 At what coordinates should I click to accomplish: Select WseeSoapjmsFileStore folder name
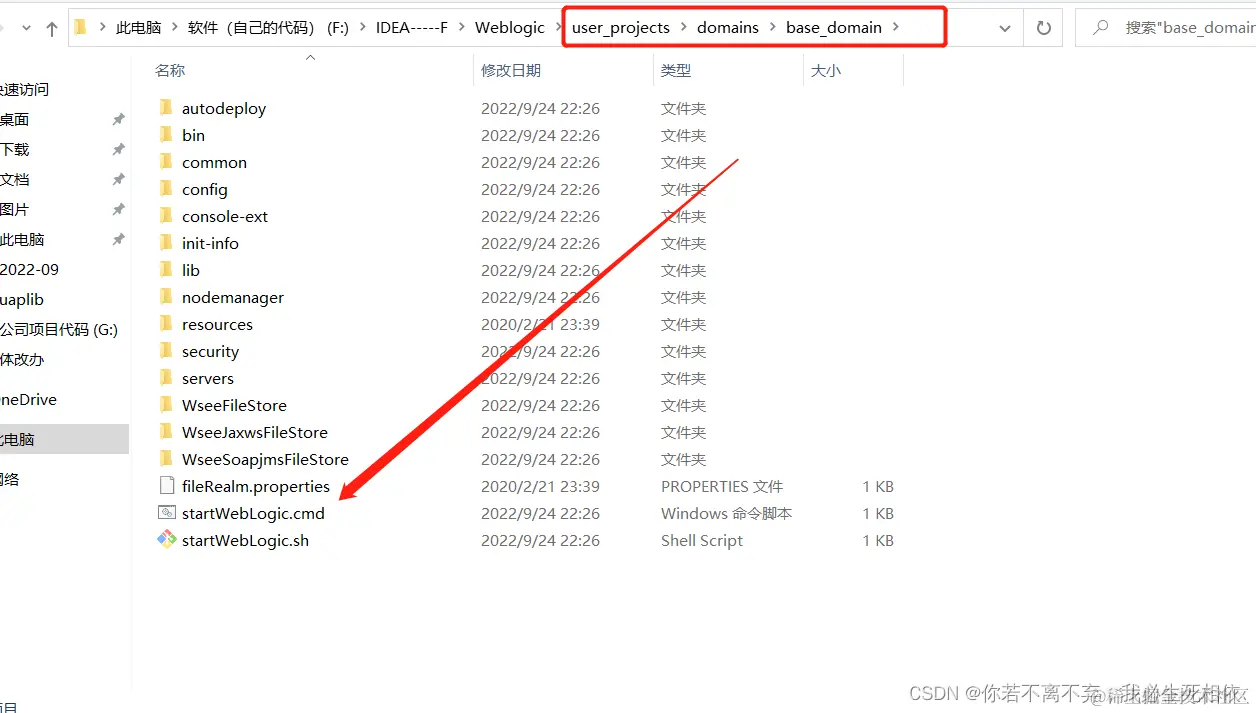[x=265, y=459]
